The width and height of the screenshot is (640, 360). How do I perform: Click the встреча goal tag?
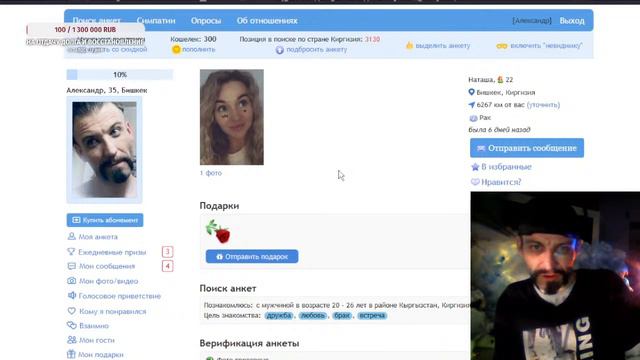372,316
